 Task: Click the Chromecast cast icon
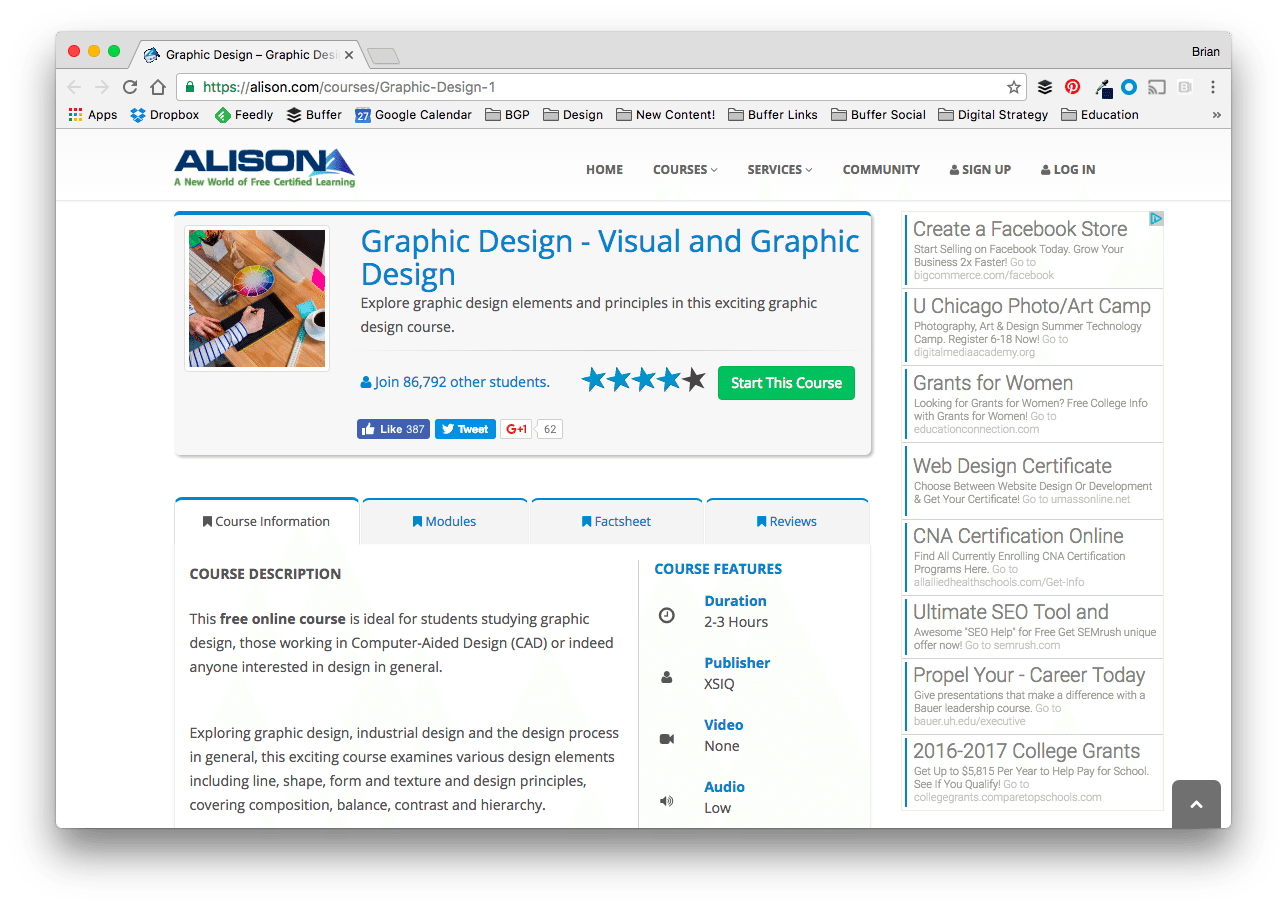[1157, 87]
